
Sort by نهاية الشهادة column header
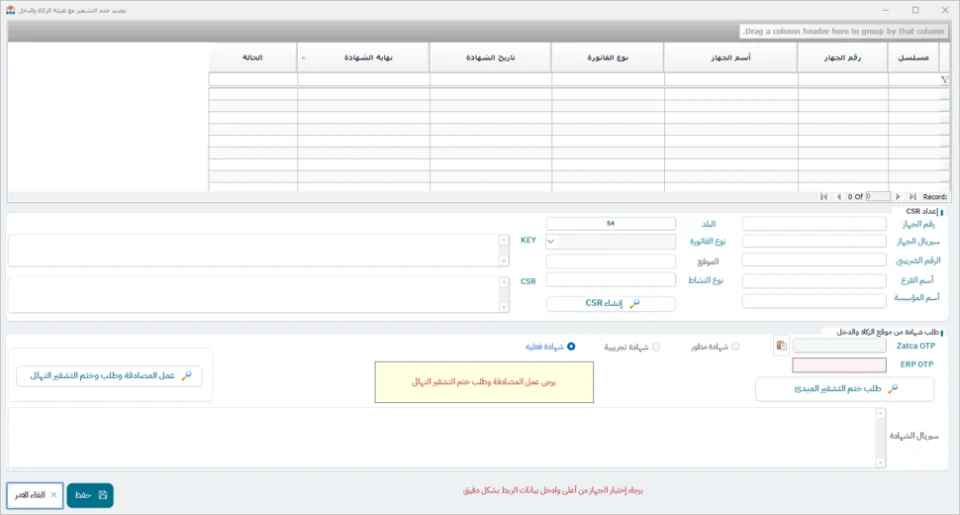pos(363,58)
